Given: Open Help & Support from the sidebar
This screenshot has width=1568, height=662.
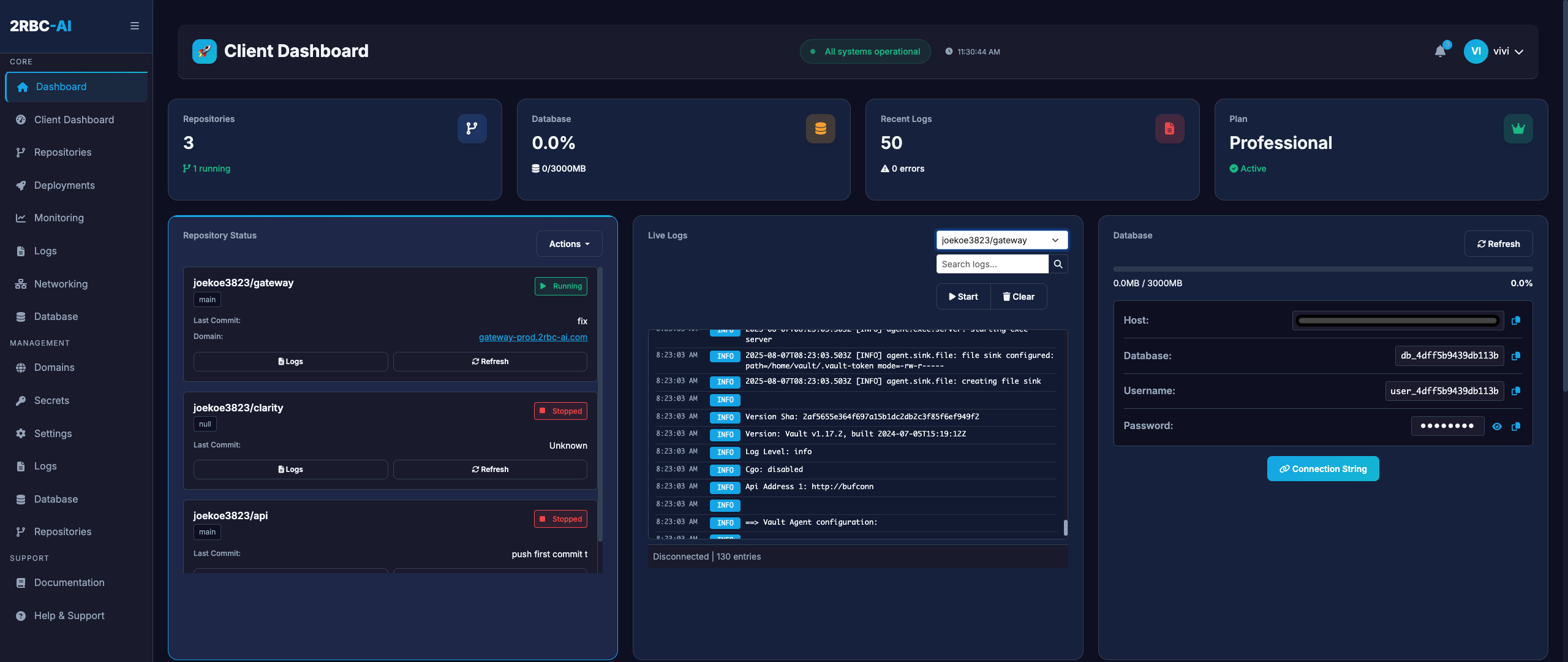Looking at the screenshot, I should [69, 615].
